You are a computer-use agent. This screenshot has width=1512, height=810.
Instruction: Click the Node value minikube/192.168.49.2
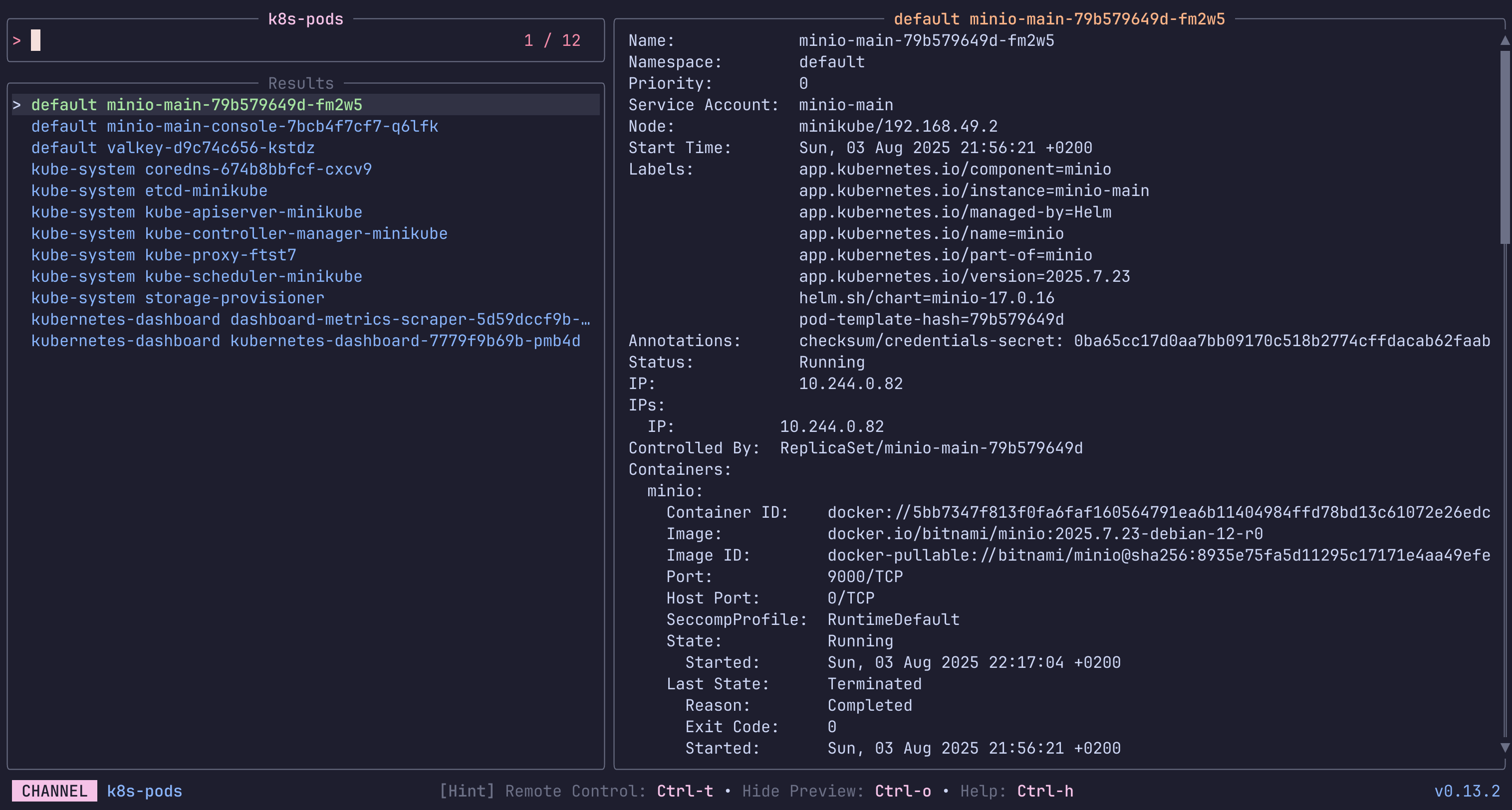tap(898, 127)
